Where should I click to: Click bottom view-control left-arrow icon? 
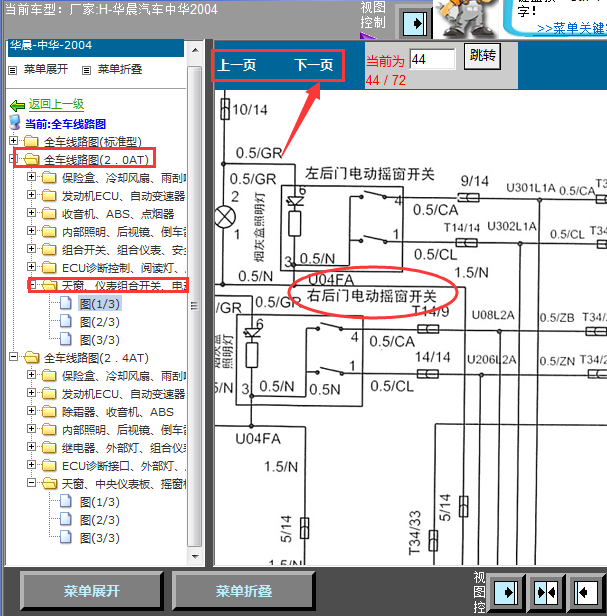585,592
